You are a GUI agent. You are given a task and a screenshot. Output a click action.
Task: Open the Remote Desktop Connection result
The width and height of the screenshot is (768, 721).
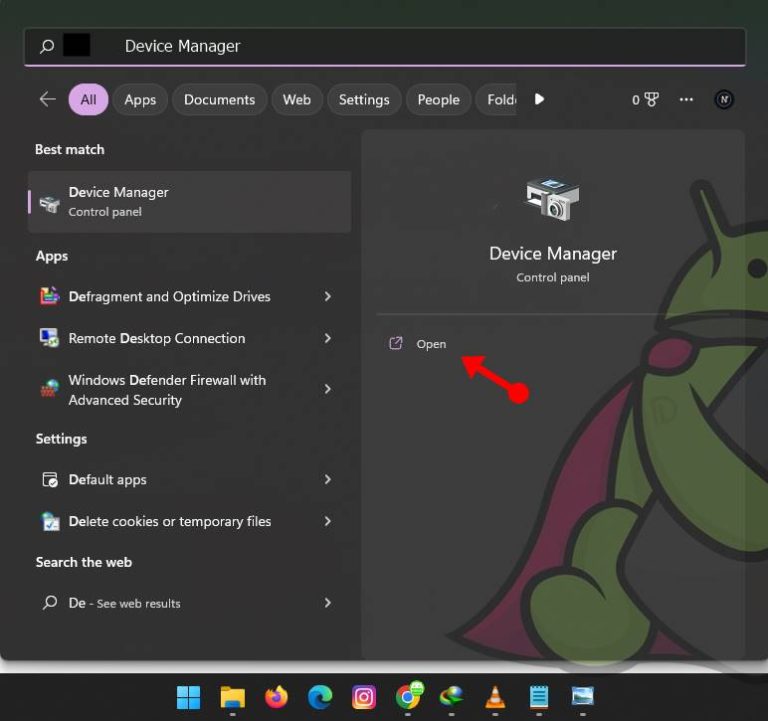click(190, 338)
